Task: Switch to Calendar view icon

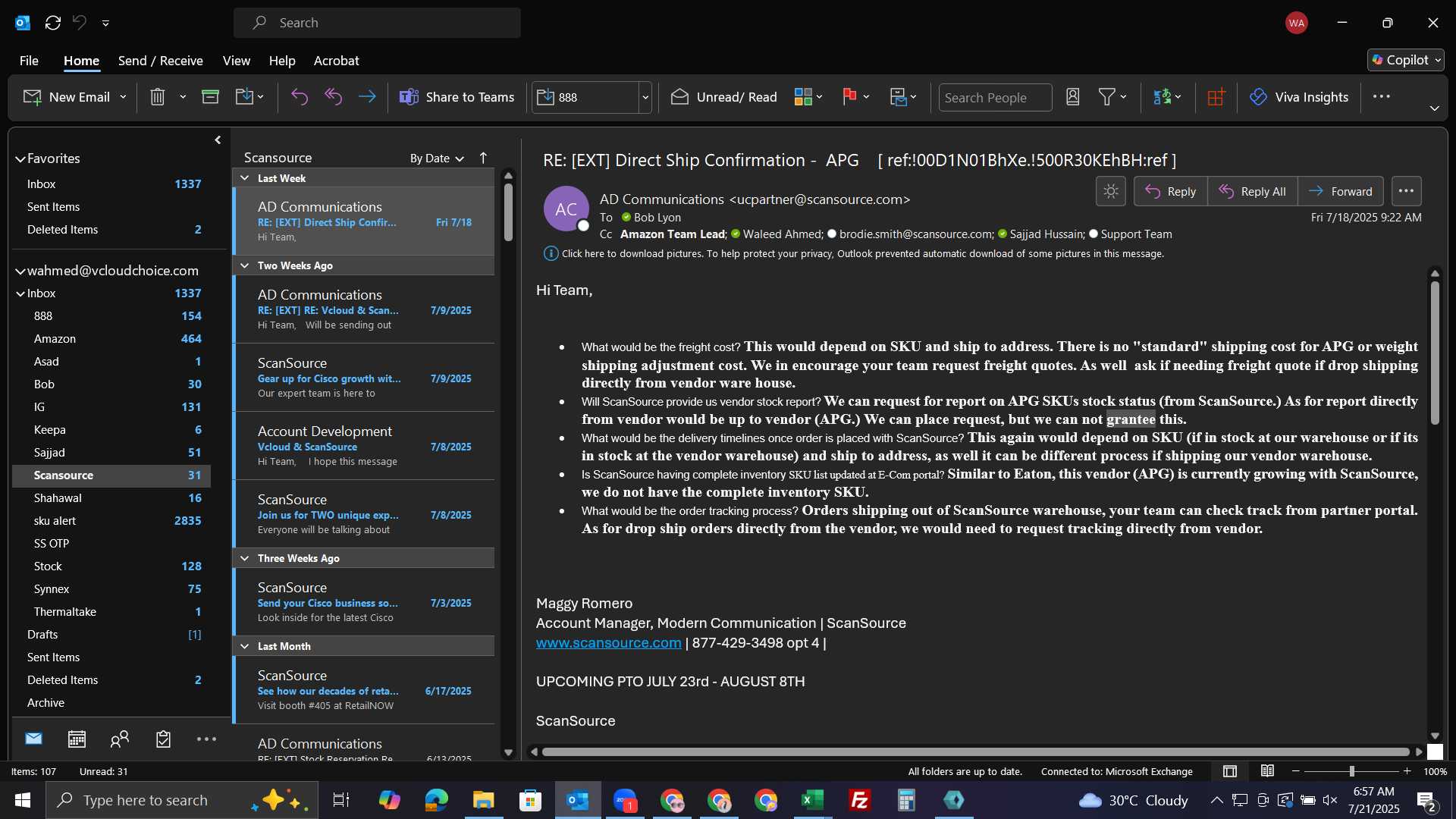Action: pos(77,739)
